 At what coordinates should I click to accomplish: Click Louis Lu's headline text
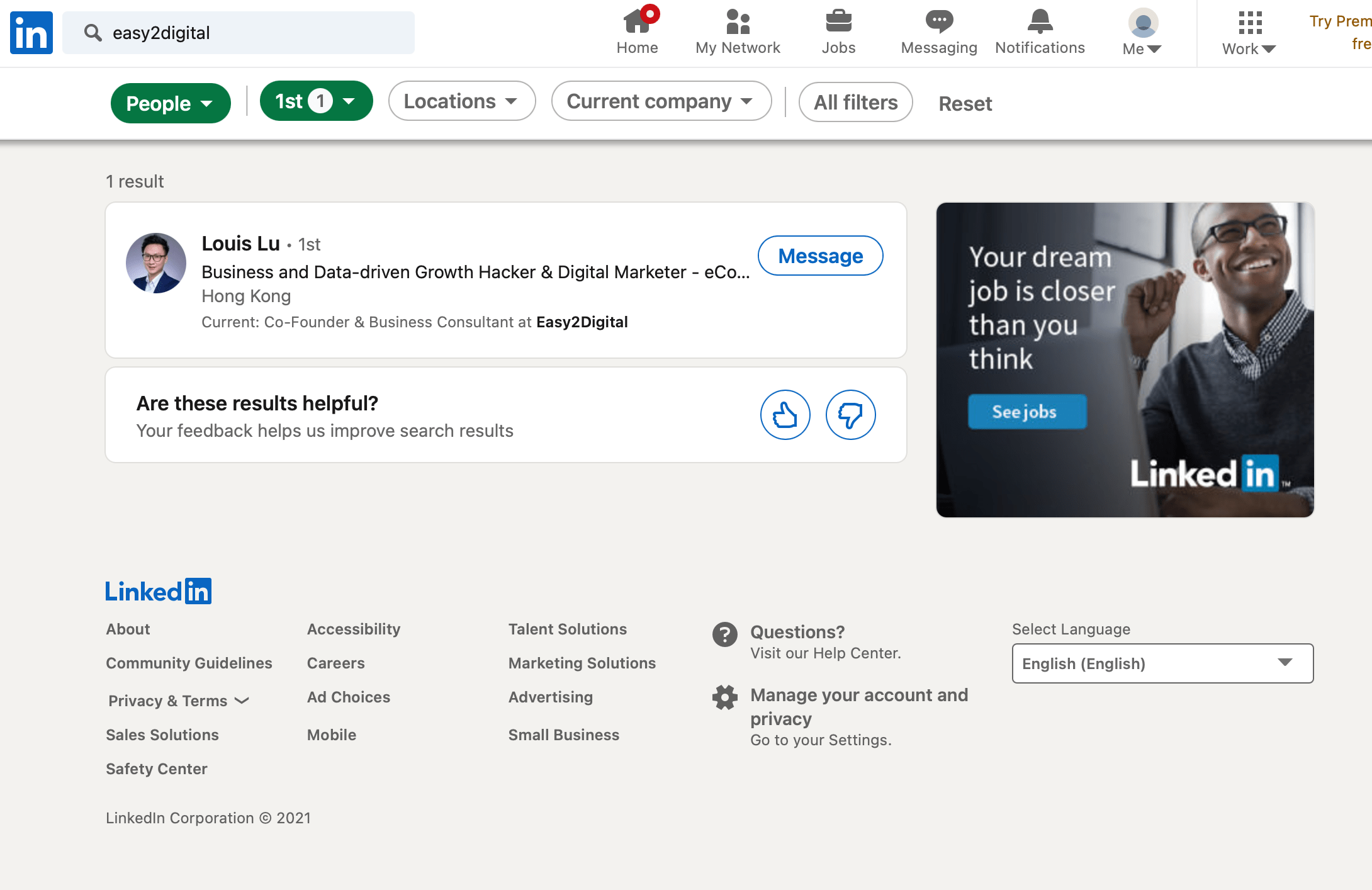[476, 272]
